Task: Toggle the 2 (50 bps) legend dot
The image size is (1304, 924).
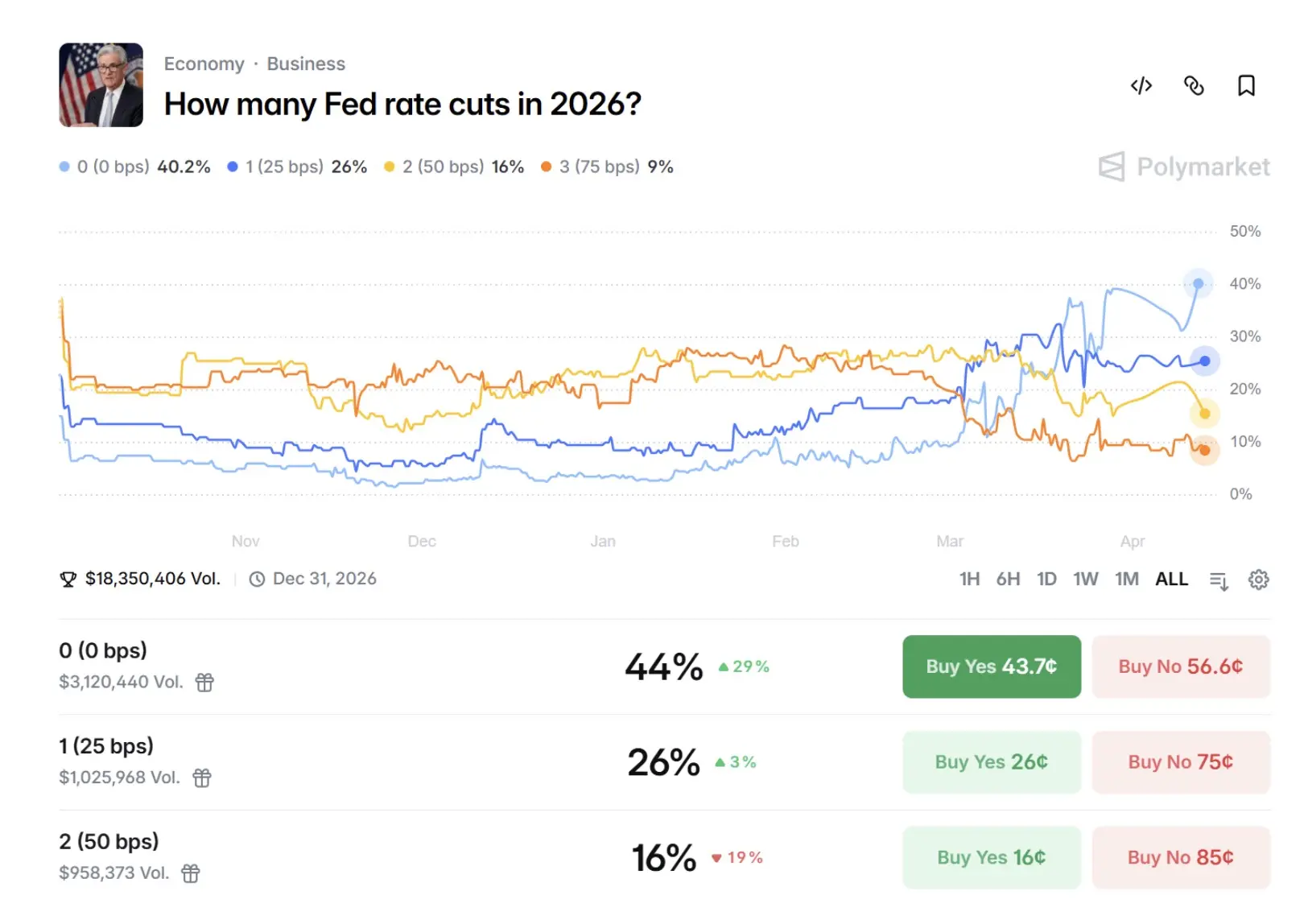Action: [x=390, y=167]
